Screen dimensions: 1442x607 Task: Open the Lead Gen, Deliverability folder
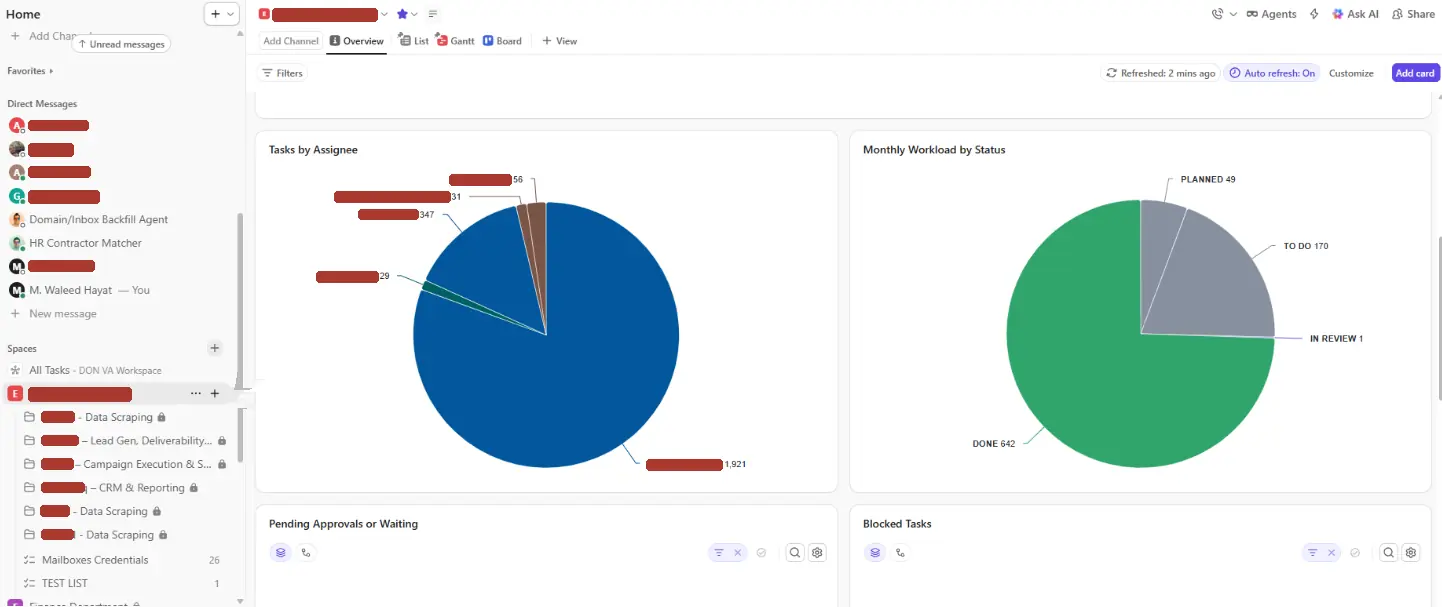125,441
